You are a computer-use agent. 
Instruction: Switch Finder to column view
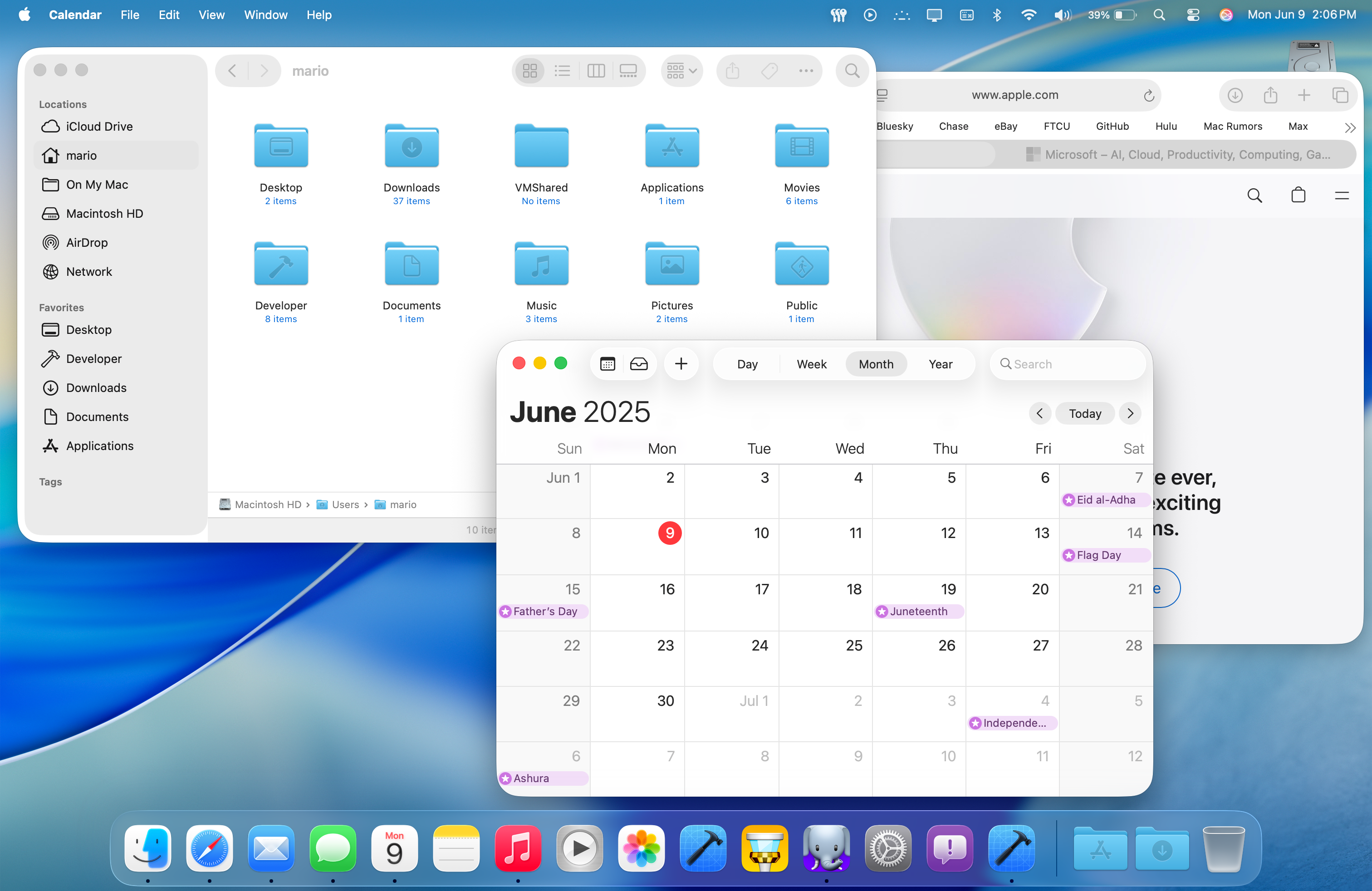[596, 71]
